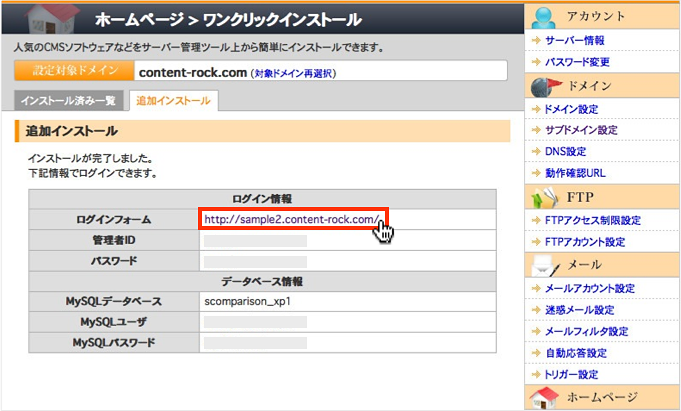Go to ドメイン設定
The width and height of the screenshot is (681, 411).
click(x=571, y=109)
